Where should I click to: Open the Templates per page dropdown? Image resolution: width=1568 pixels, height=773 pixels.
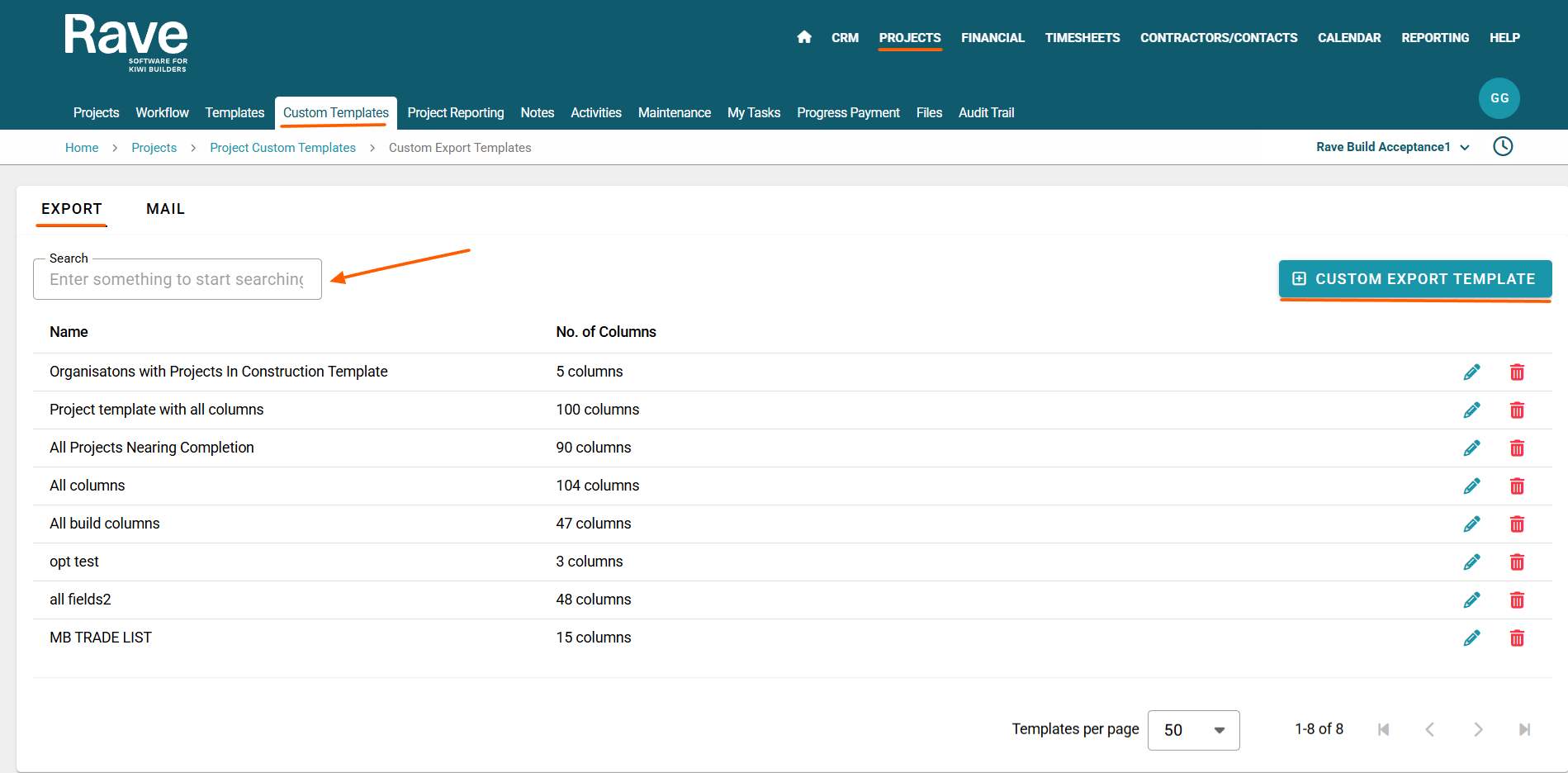[x=1193, y=730]
